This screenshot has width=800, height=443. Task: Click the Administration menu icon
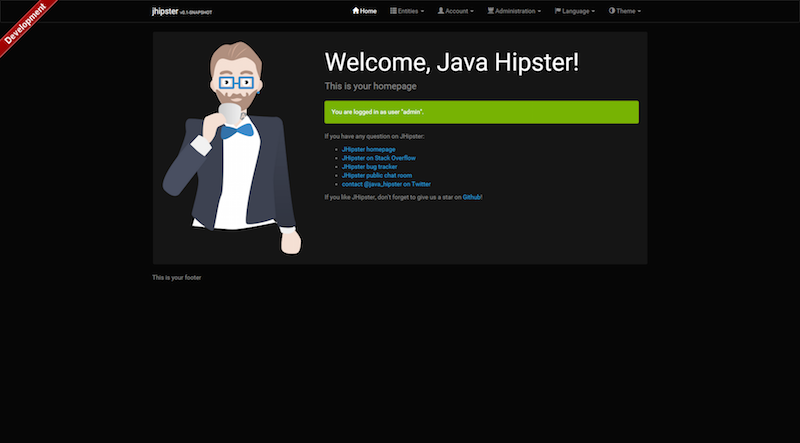coord(491,11)
